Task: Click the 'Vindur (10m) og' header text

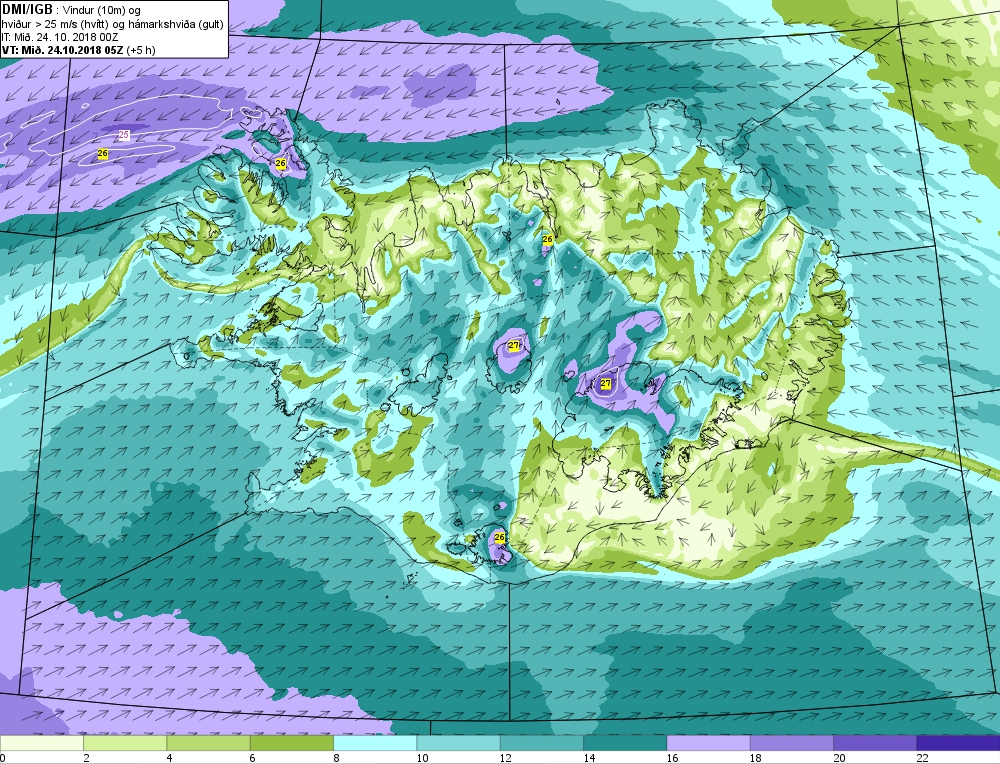Action: 102,11
